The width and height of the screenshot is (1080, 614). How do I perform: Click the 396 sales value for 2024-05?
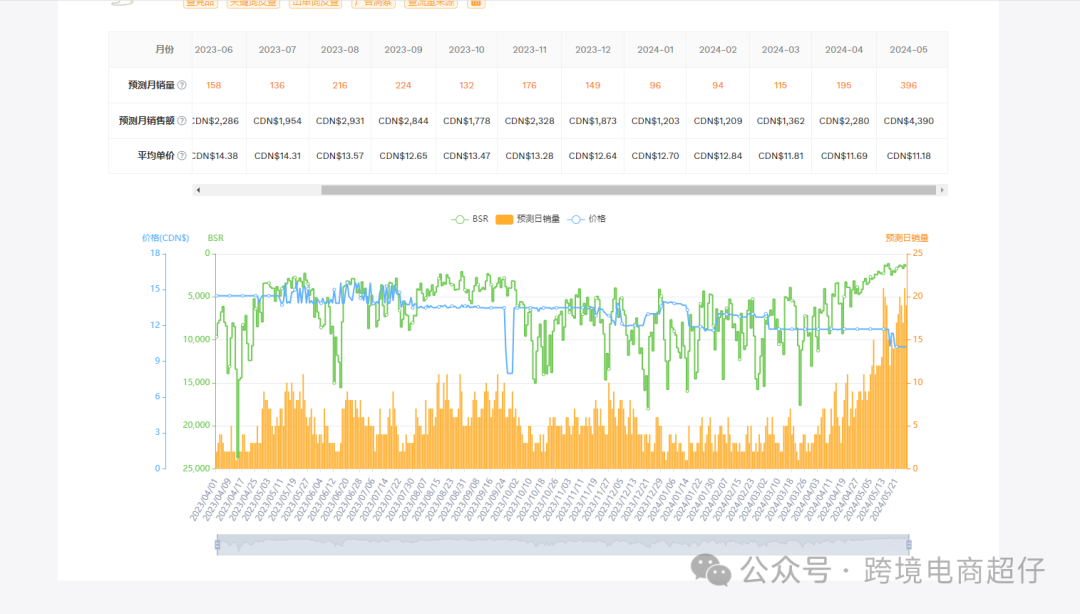click(x=908, y=86)
